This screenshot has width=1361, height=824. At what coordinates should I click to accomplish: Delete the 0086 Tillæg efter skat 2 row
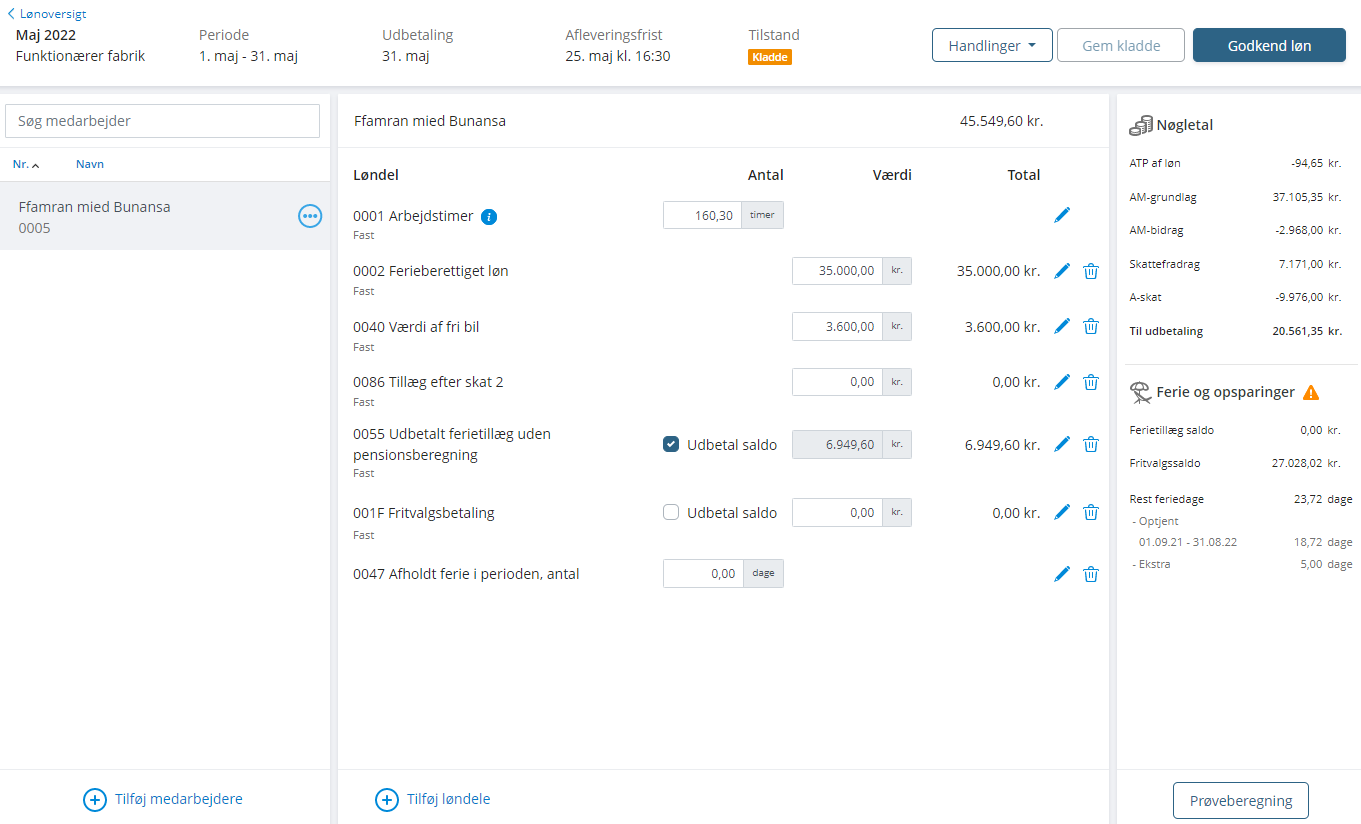point(1091,382)
